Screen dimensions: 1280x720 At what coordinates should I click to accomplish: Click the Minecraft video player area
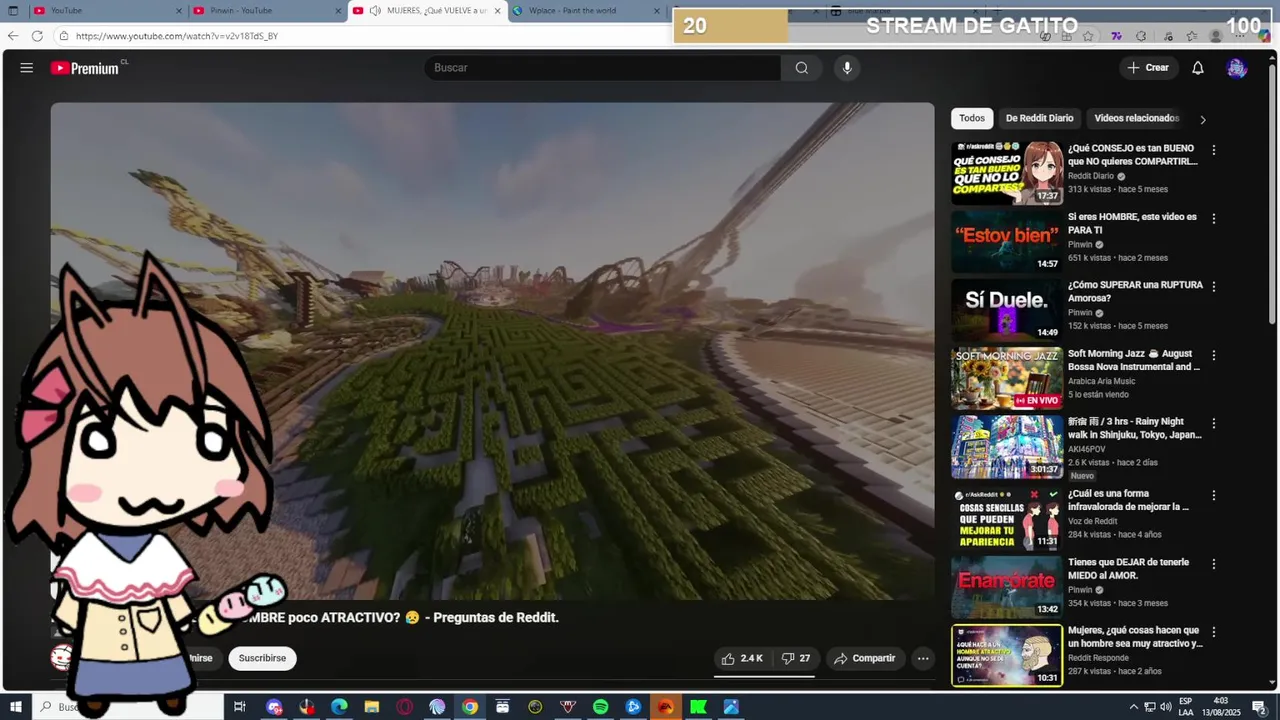pyautogui.click(x=492, y=350)
